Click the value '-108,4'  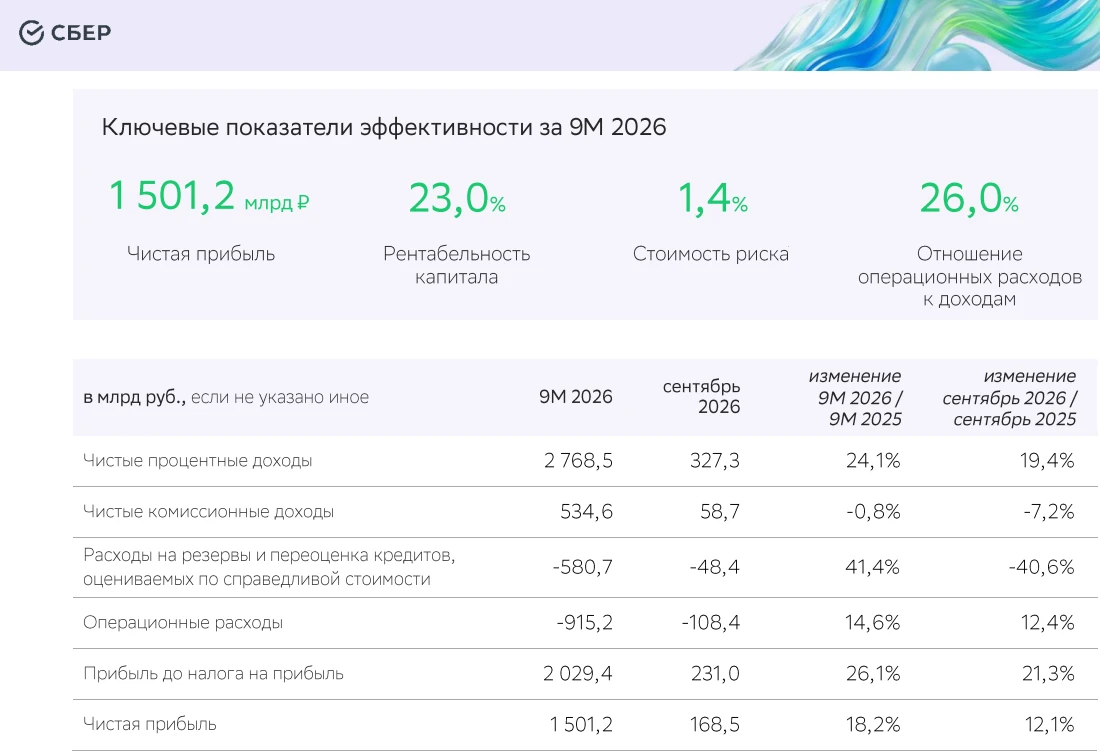[x=711, y=623]
